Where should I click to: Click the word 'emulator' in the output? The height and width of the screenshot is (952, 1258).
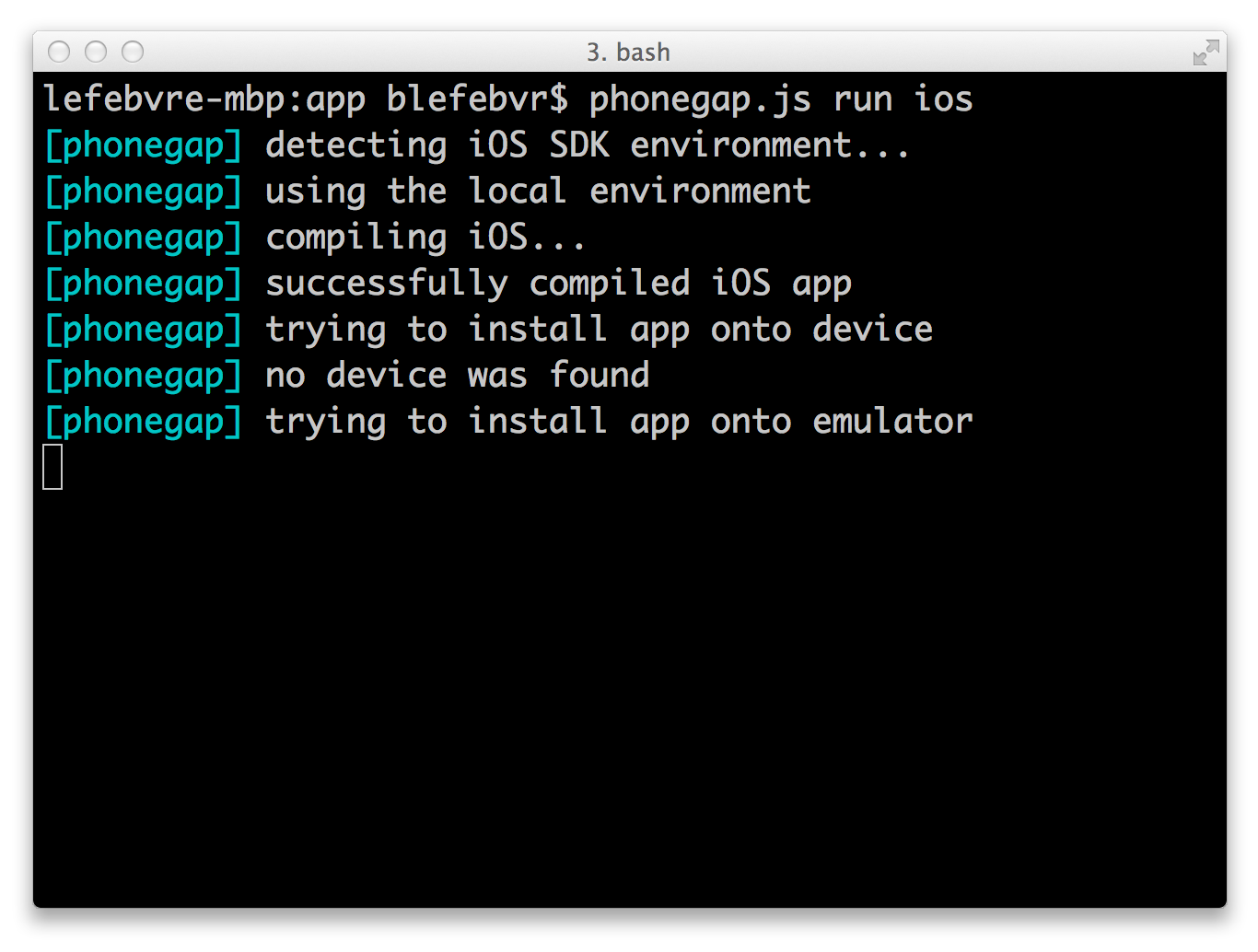[x=892, y=422]
